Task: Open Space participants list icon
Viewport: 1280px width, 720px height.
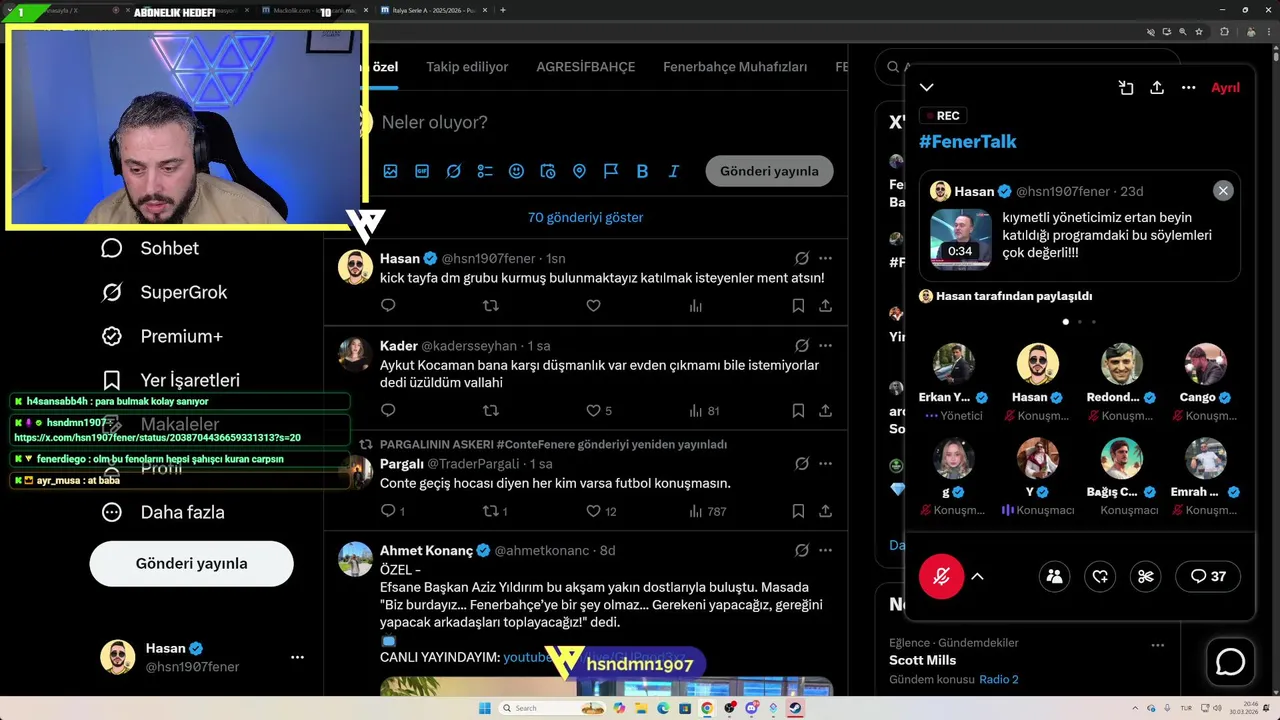Action: coord(1054,576)
